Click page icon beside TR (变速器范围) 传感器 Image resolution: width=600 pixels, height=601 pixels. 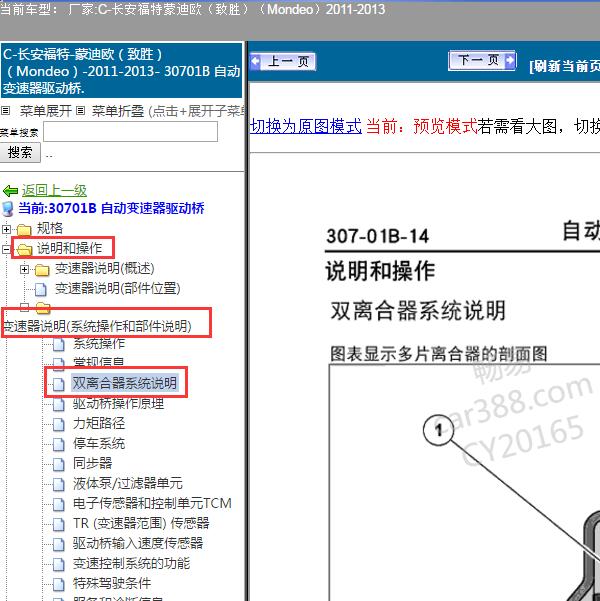59,524
